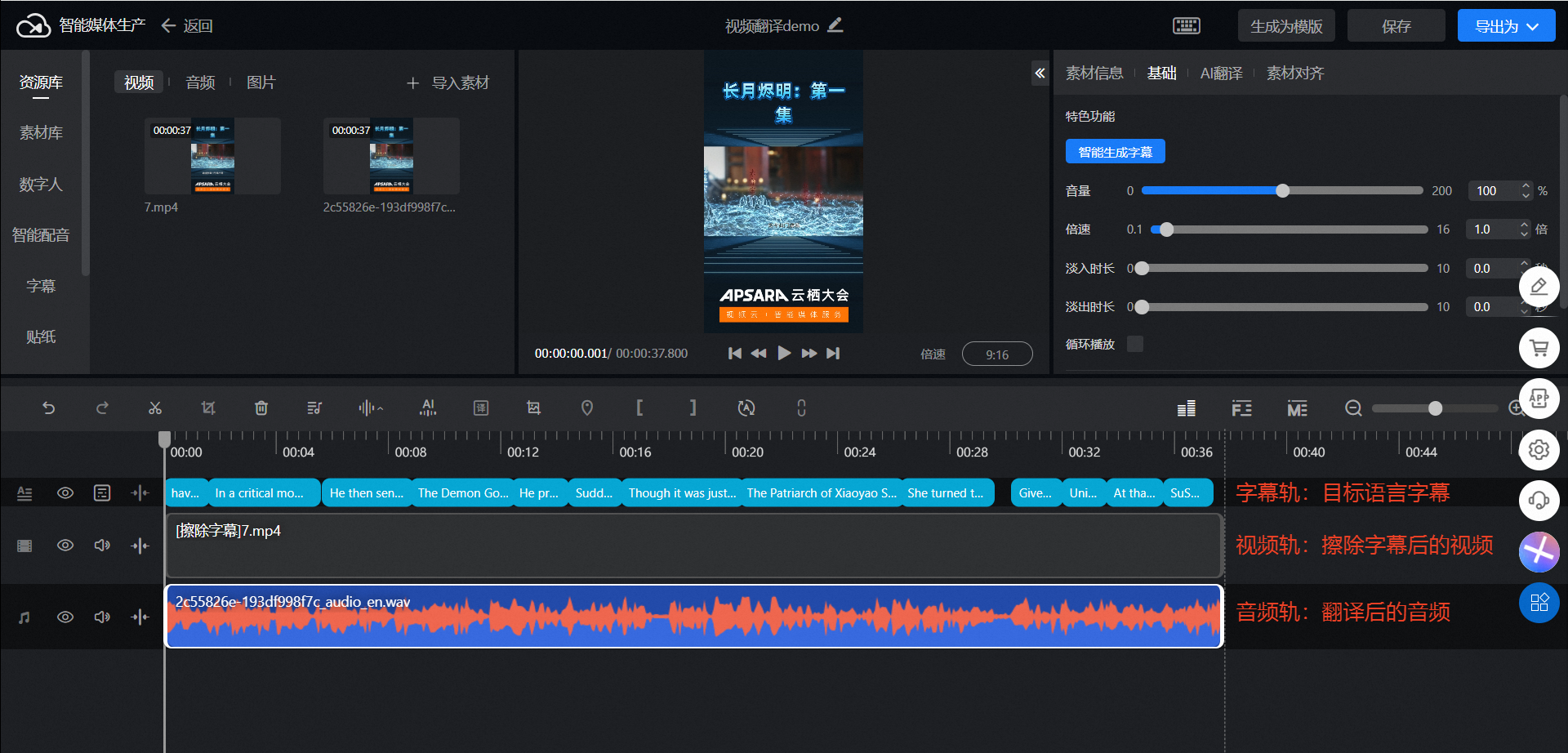1568x753 pixels.
Task: Go back with the 返回 link
Action: click(x=187, y=26)
